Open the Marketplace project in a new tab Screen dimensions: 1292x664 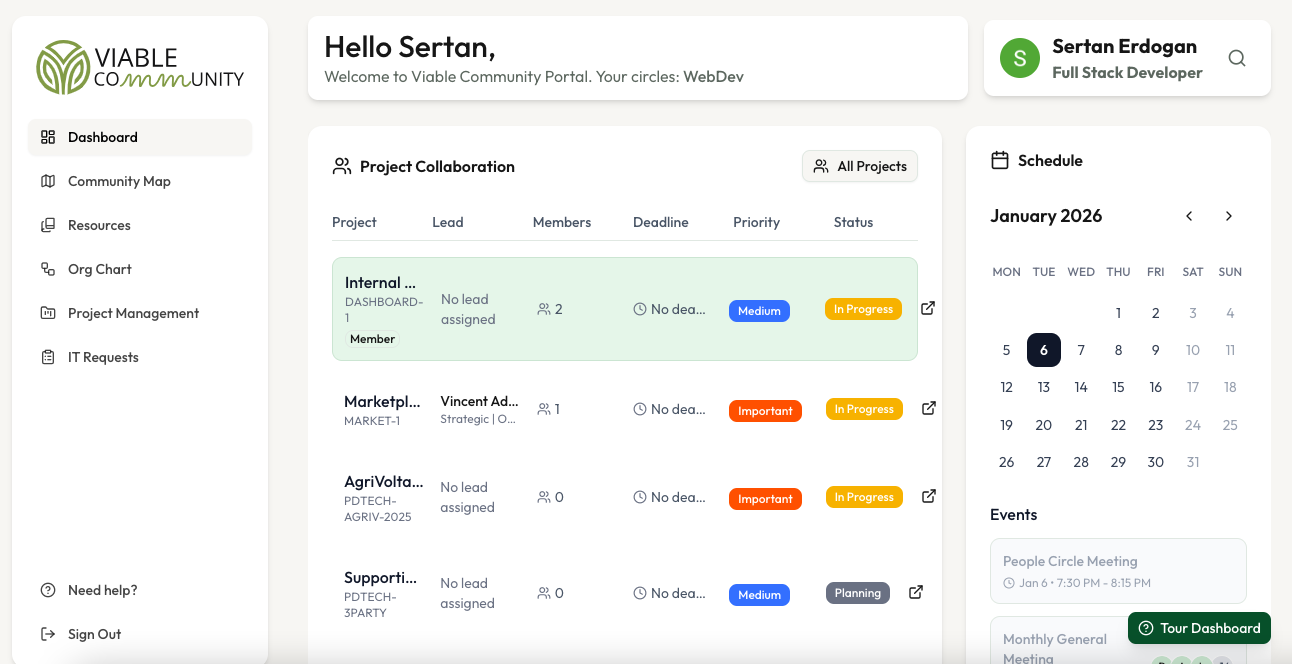pyautogui.click(x=928, y=408)
